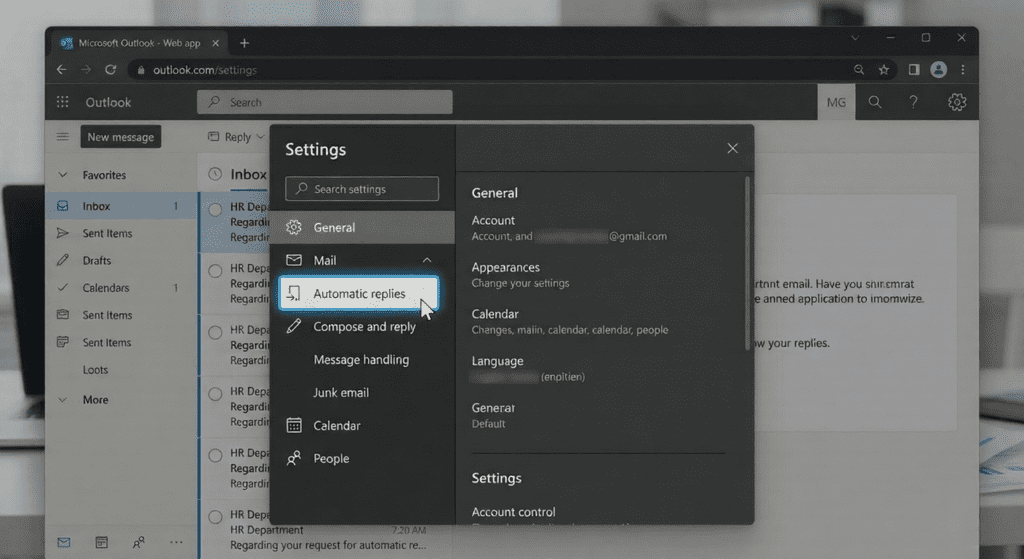Reload the browser page
This screenshot has width=1024, height=559.
point(110,69)
